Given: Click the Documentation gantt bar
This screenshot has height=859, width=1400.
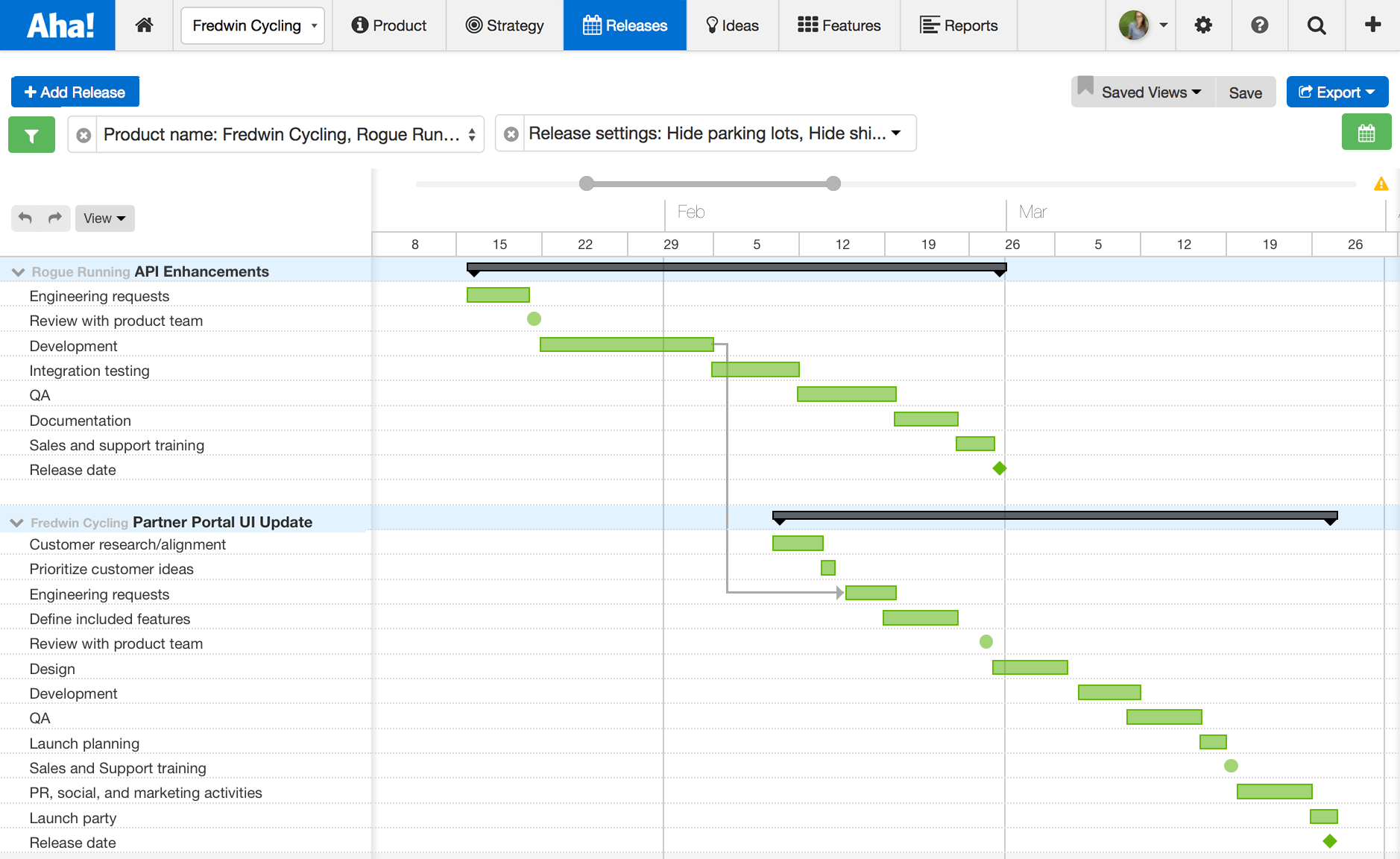Looking at the screenshot, I should click(x=926, y=419).
